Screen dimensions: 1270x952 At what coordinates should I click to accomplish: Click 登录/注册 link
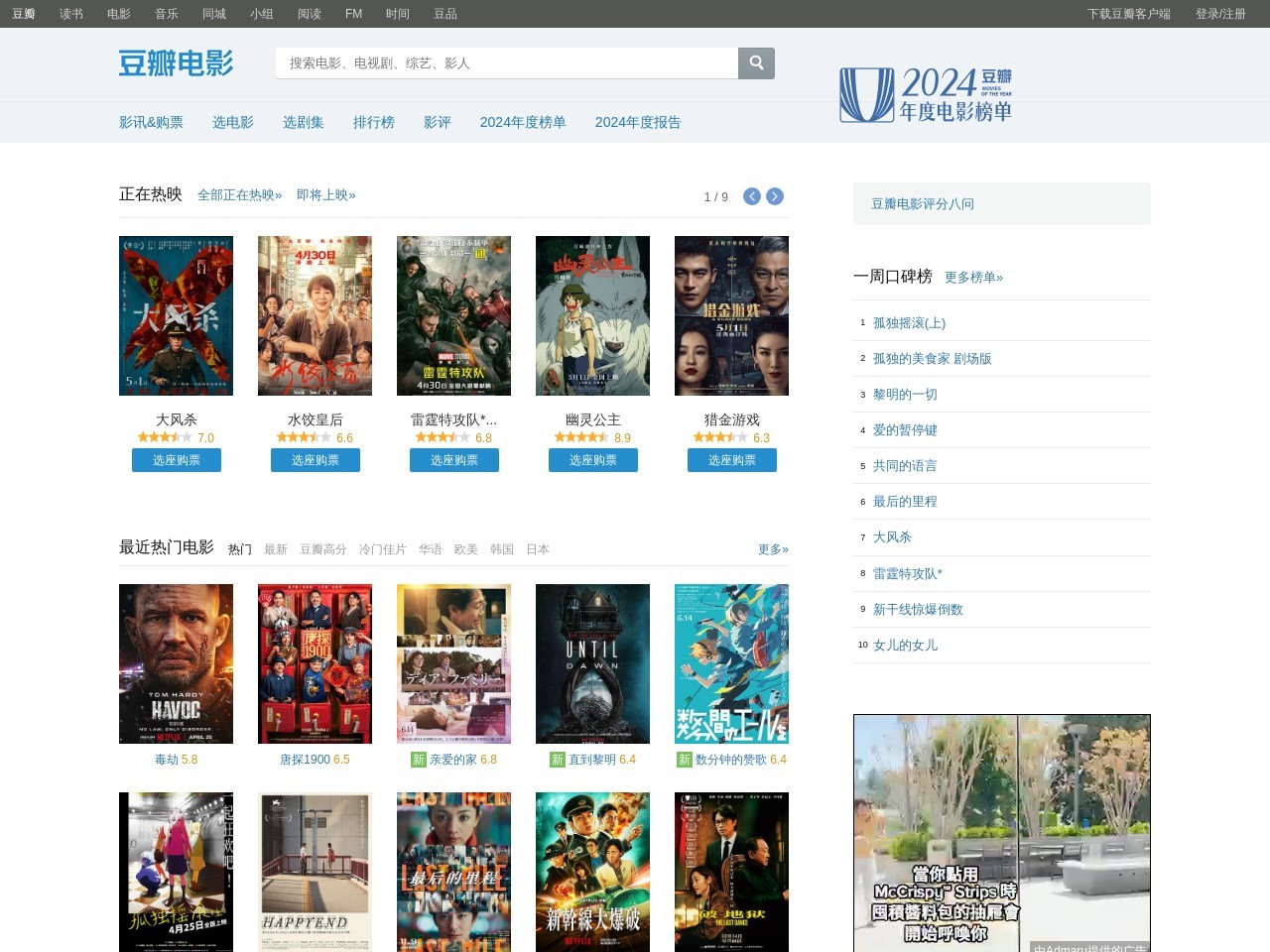tap(1220, 14)
